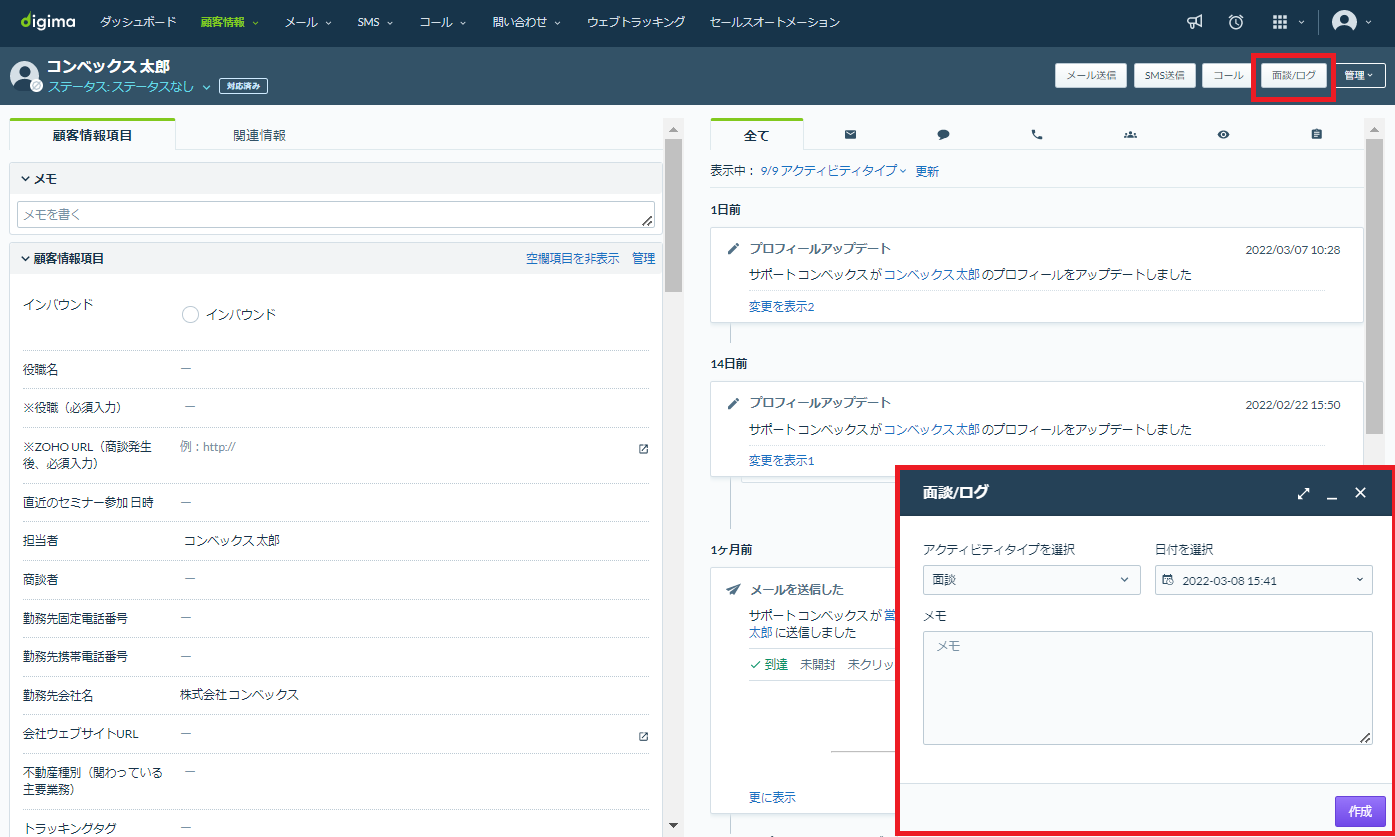The height and width of the screenshot is (837, 1395).
Task: Click the 対応済み badge
Action: pyautogui.click(x=243, y=87)
